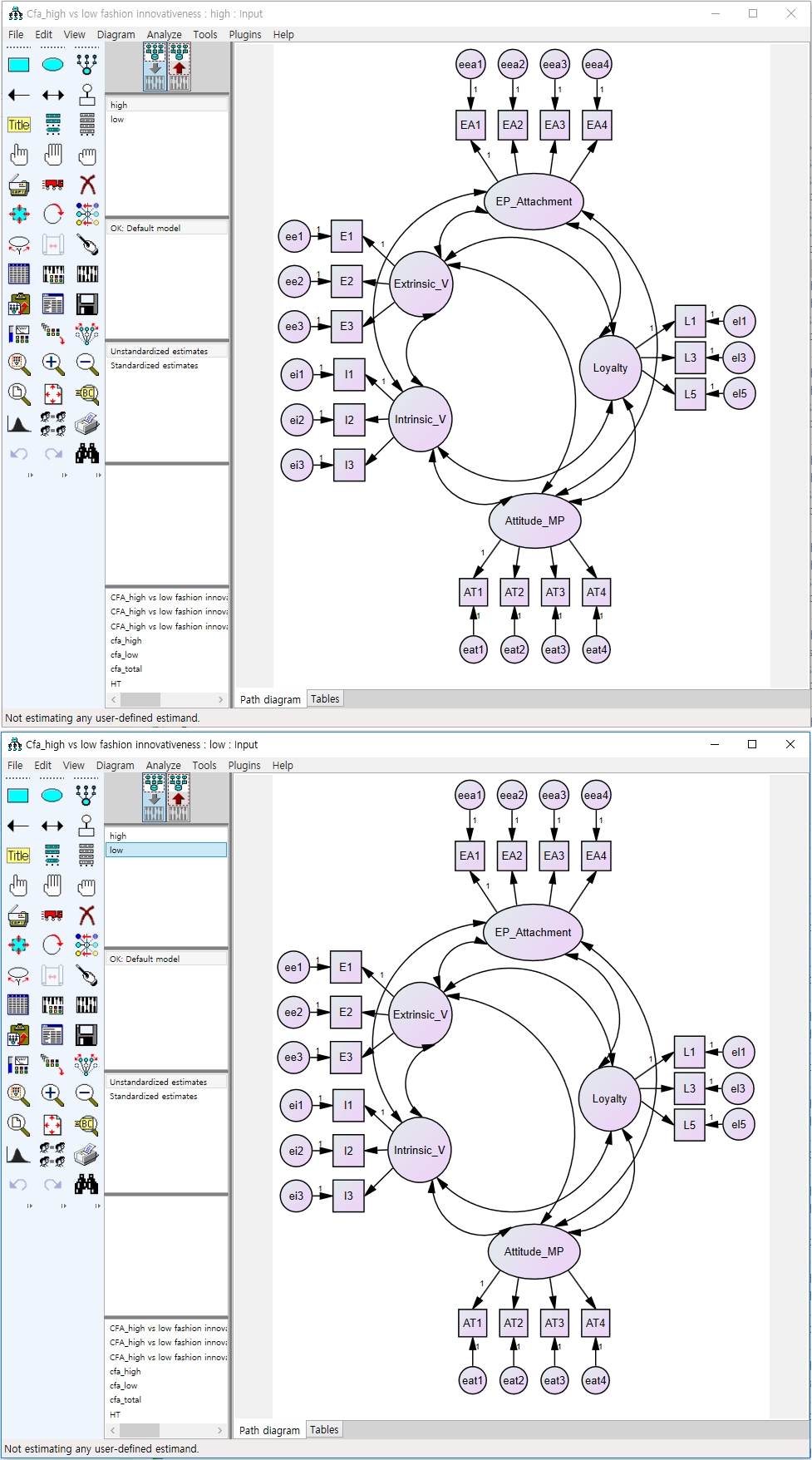This screenshot has height=1460, width=812.
Task: Open analysis properties icon in low window
Action: 52,1005
